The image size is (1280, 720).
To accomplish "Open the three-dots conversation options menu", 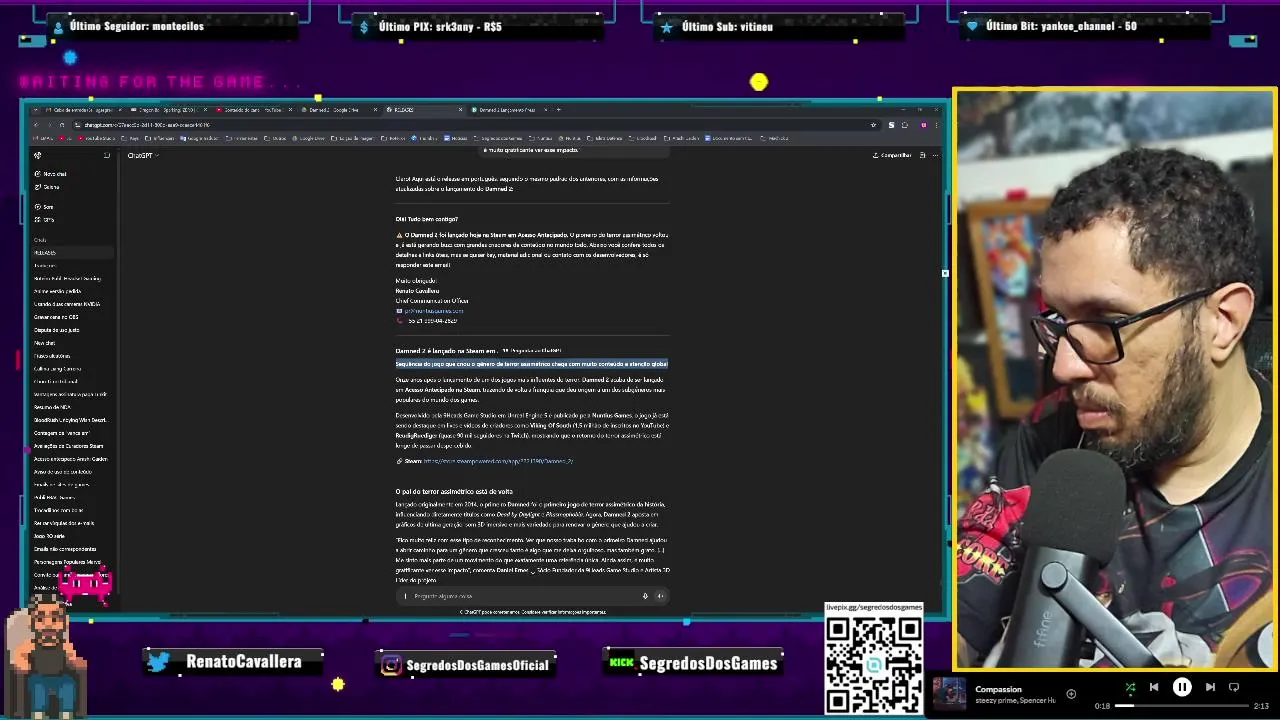I will [935, 155].
